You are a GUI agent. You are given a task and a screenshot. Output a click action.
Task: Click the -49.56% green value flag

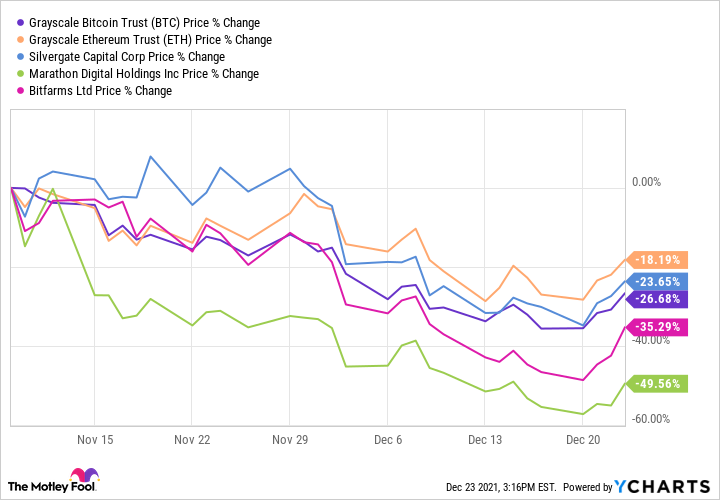657,382
